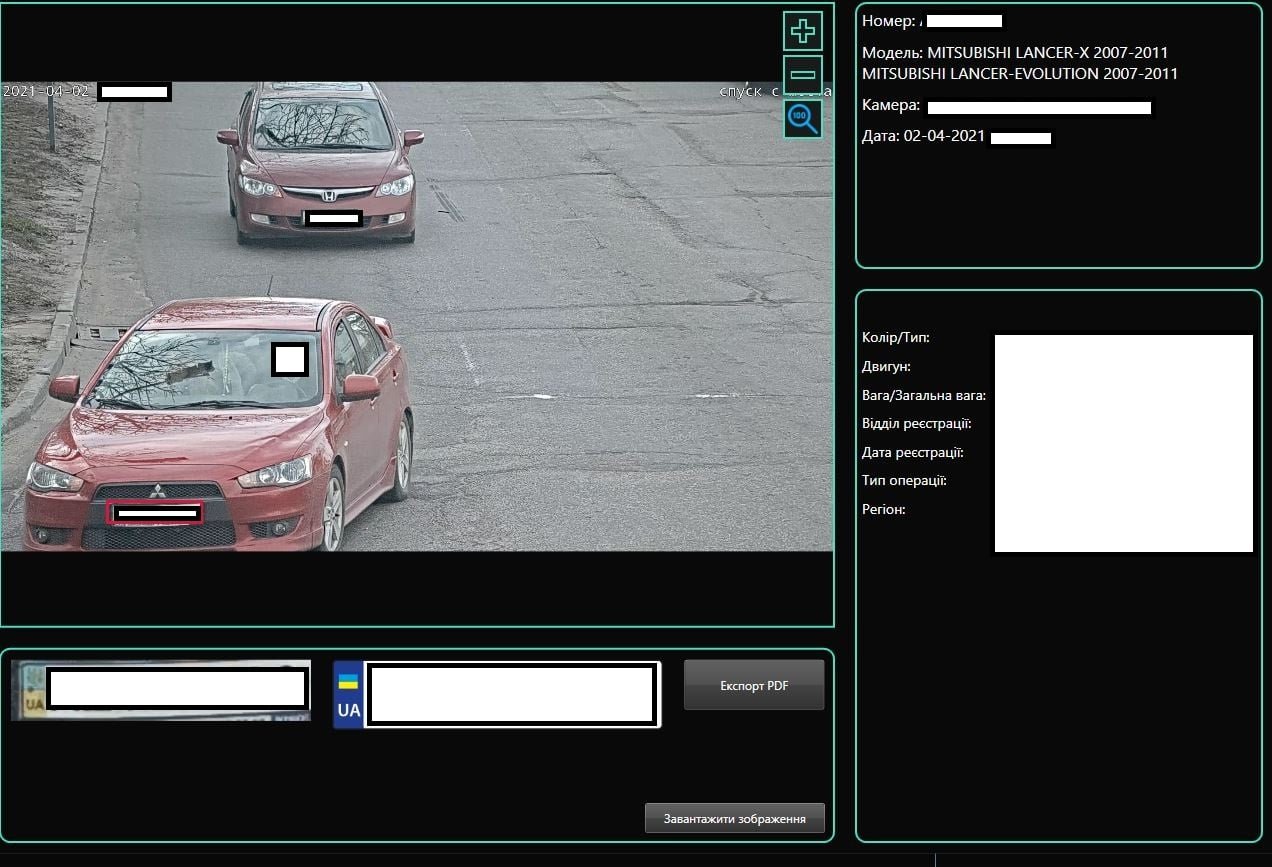Image resolution: width=1272 pixels, height=867 pixels.
Task: Click the Регіон label
Action: point(883,510)
